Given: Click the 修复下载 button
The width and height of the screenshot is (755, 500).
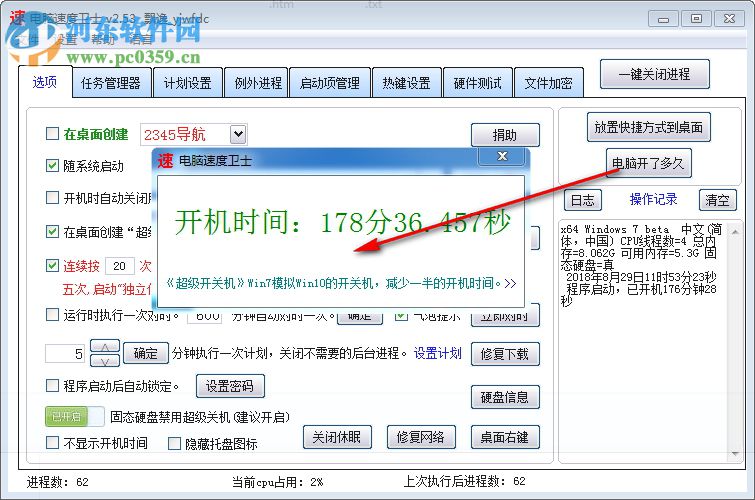Looking at the screenshot, I should 505,355.
